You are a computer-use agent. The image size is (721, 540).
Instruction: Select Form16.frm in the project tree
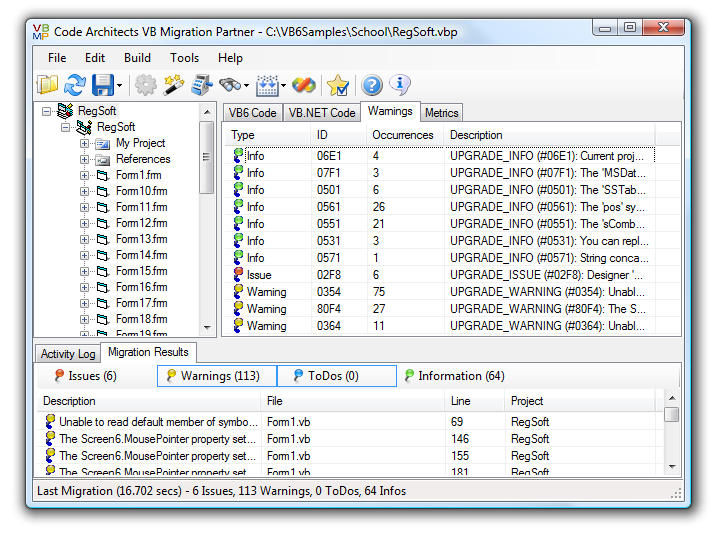coord(142,287)
